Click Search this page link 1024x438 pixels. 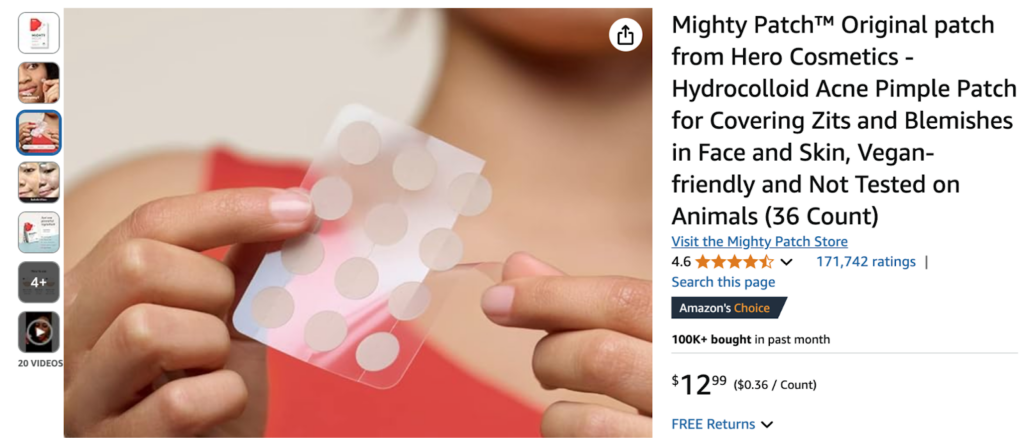pos(723,282)
